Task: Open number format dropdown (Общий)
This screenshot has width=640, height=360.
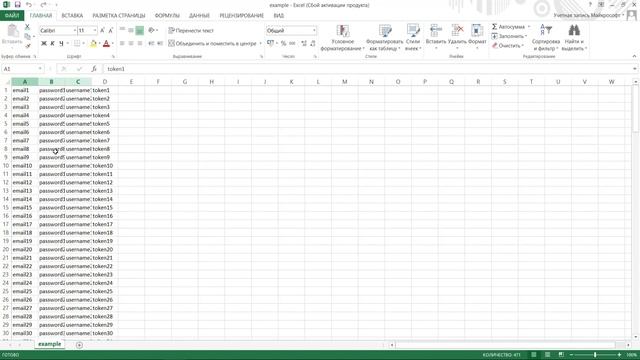Action: 314,31
